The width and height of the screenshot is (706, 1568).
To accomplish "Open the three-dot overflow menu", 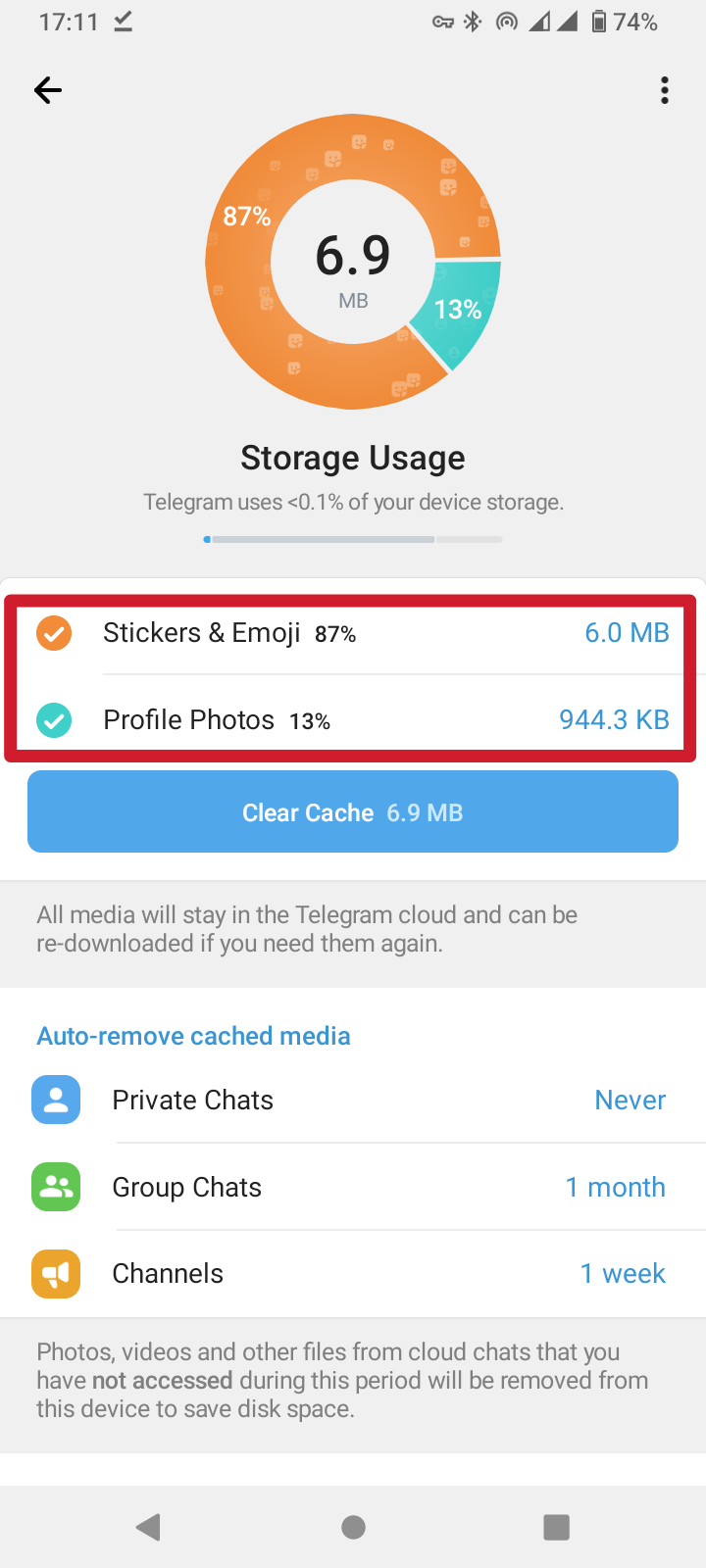I will (665, 91).
